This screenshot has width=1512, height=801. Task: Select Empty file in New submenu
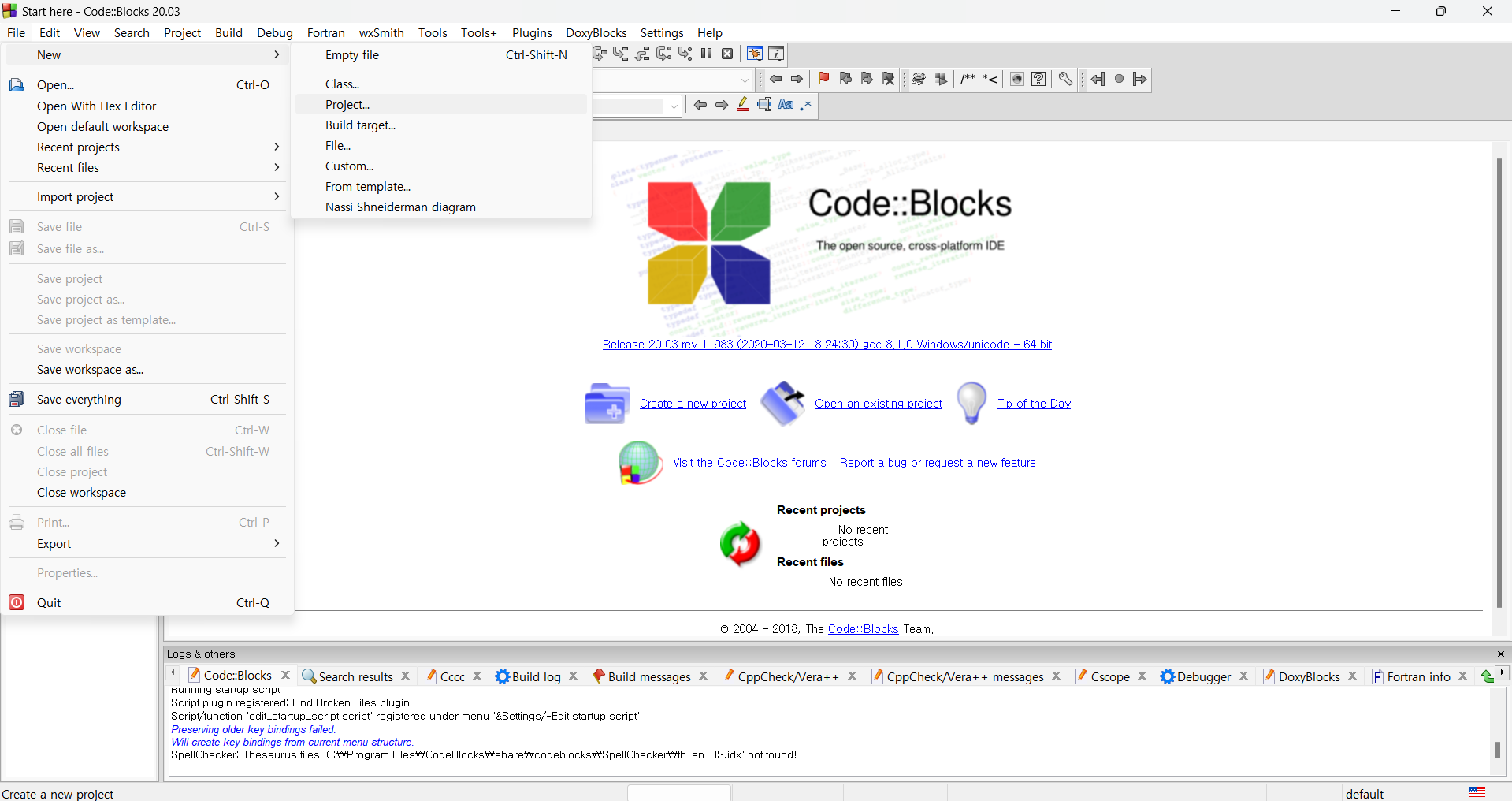[x=441, y=54]
